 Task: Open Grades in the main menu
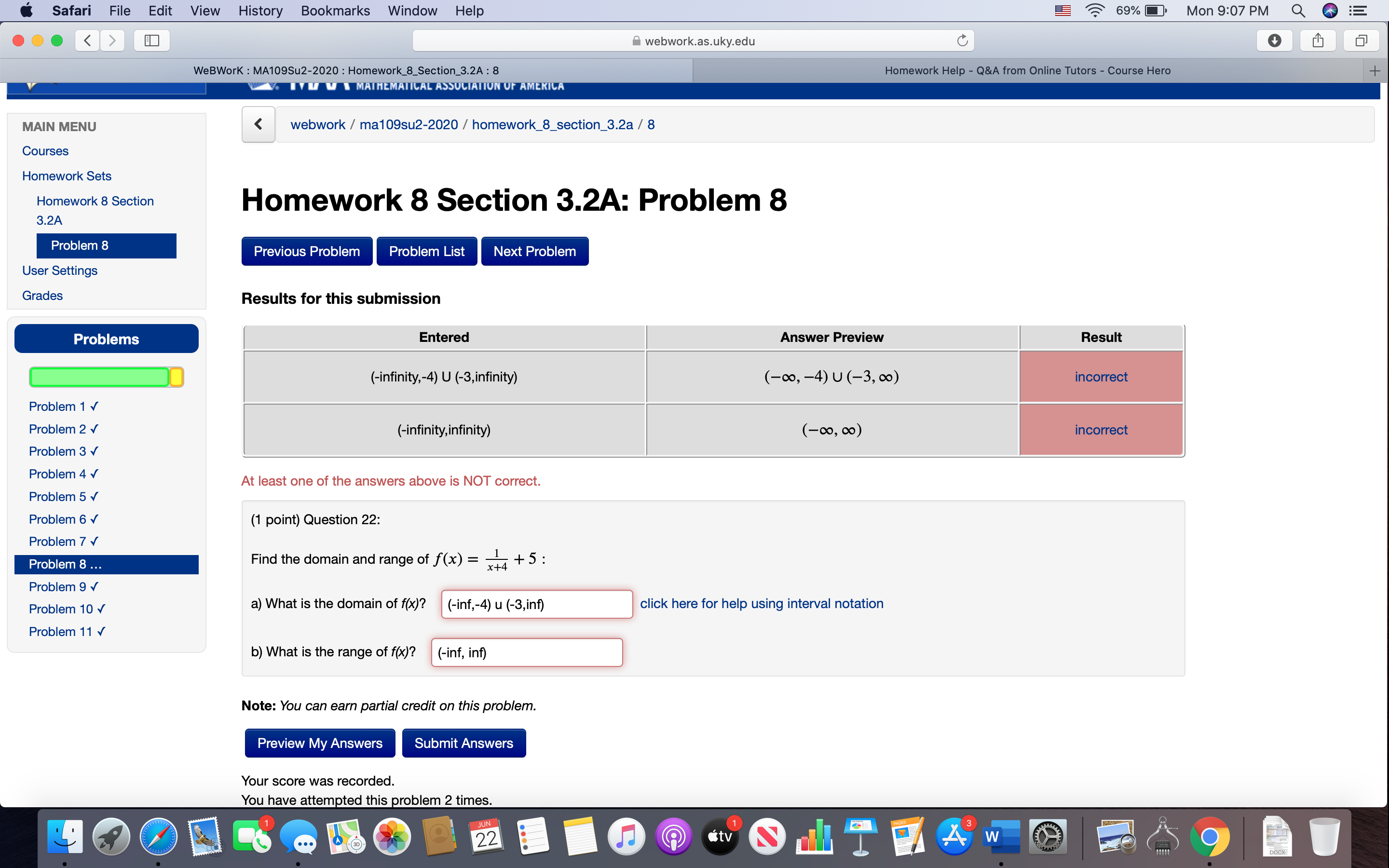tap(42, 295)
